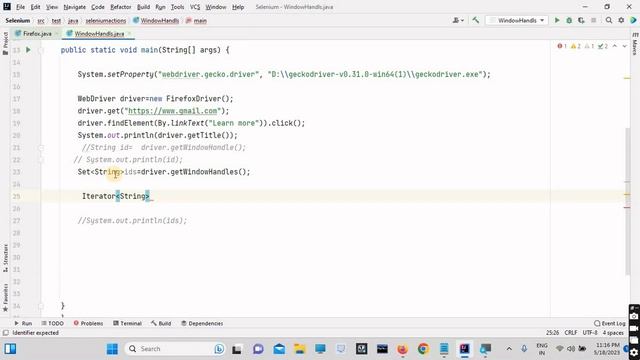Open the Edit menu
Screen dimensions: 640x360
36,7
